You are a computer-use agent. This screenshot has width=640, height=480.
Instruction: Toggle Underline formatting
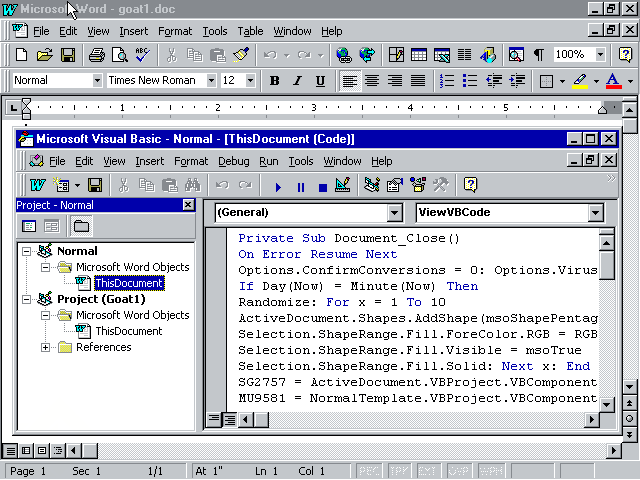[320, 81]
